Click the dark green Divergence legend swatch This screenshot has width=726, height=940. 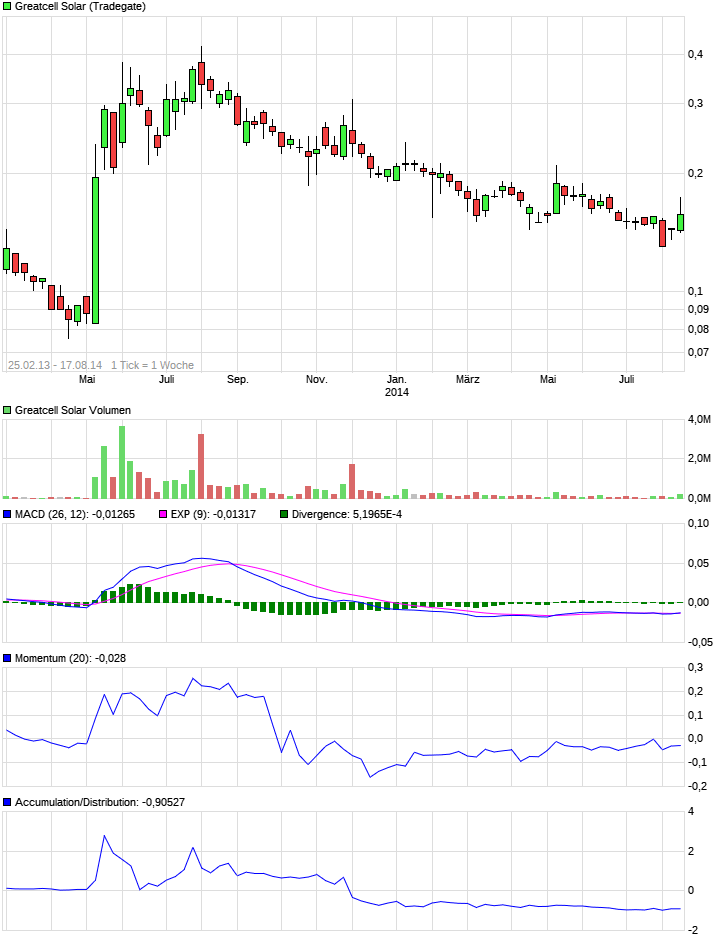284,514
